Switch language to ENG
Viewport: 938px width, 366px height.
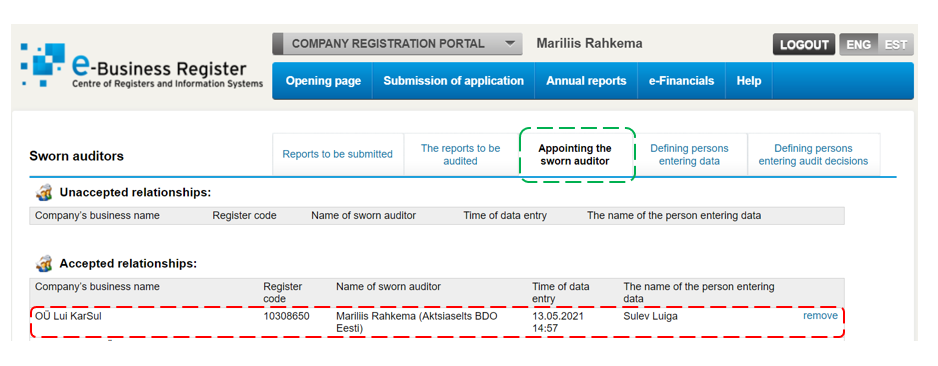(x=858, y=44)
